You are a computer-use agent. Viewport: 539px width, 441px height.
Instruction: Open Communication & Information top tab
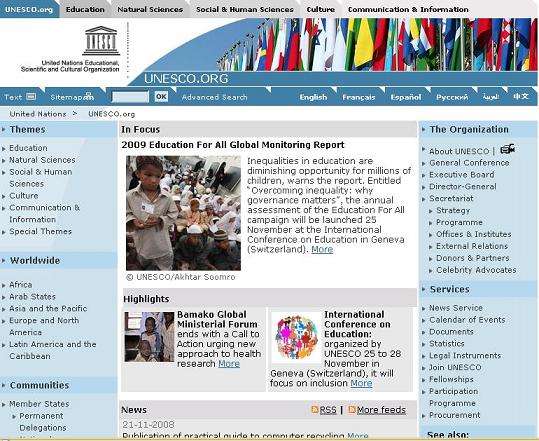pos(408,9)
